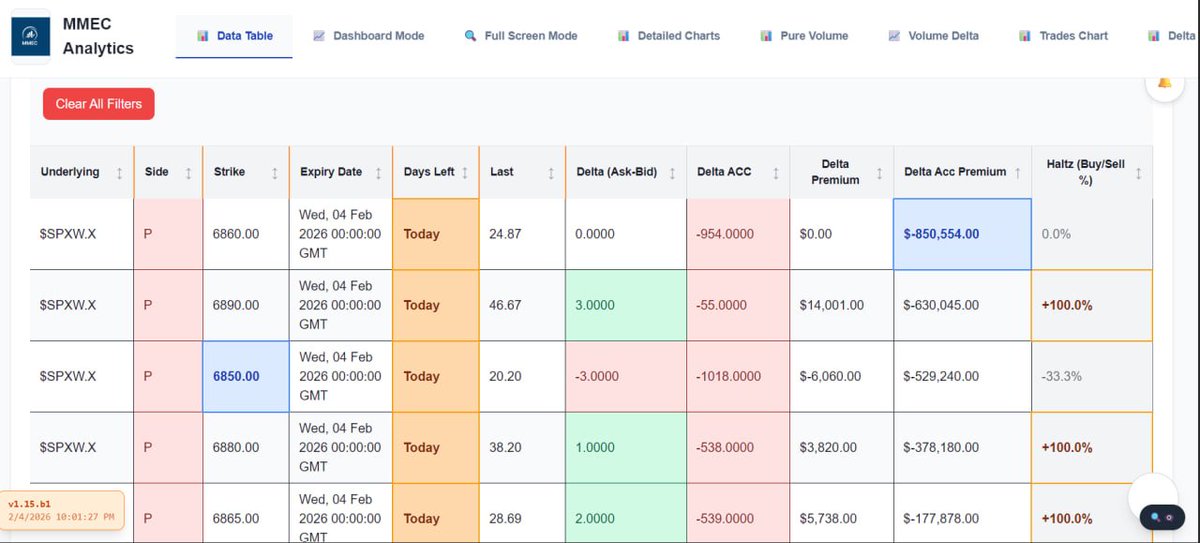Image resolution: width=1200 pixels, height=543 pixels.
Task: Select the $-850,554.00 premium cell
Action: click(962, 234)
